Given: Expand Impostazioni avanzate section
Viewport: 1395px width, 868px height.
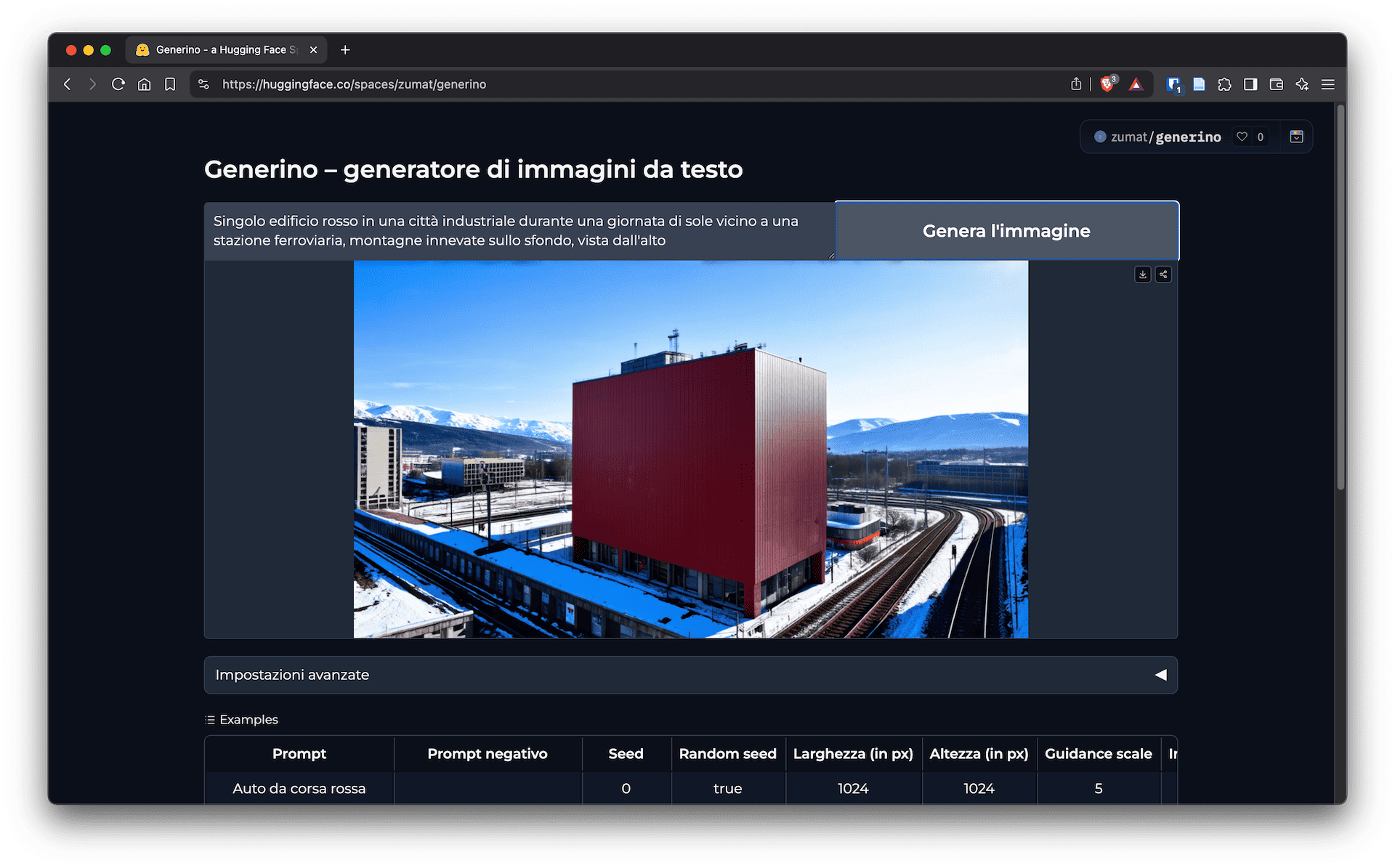Looking at the screenshot, I should point(690,675).
